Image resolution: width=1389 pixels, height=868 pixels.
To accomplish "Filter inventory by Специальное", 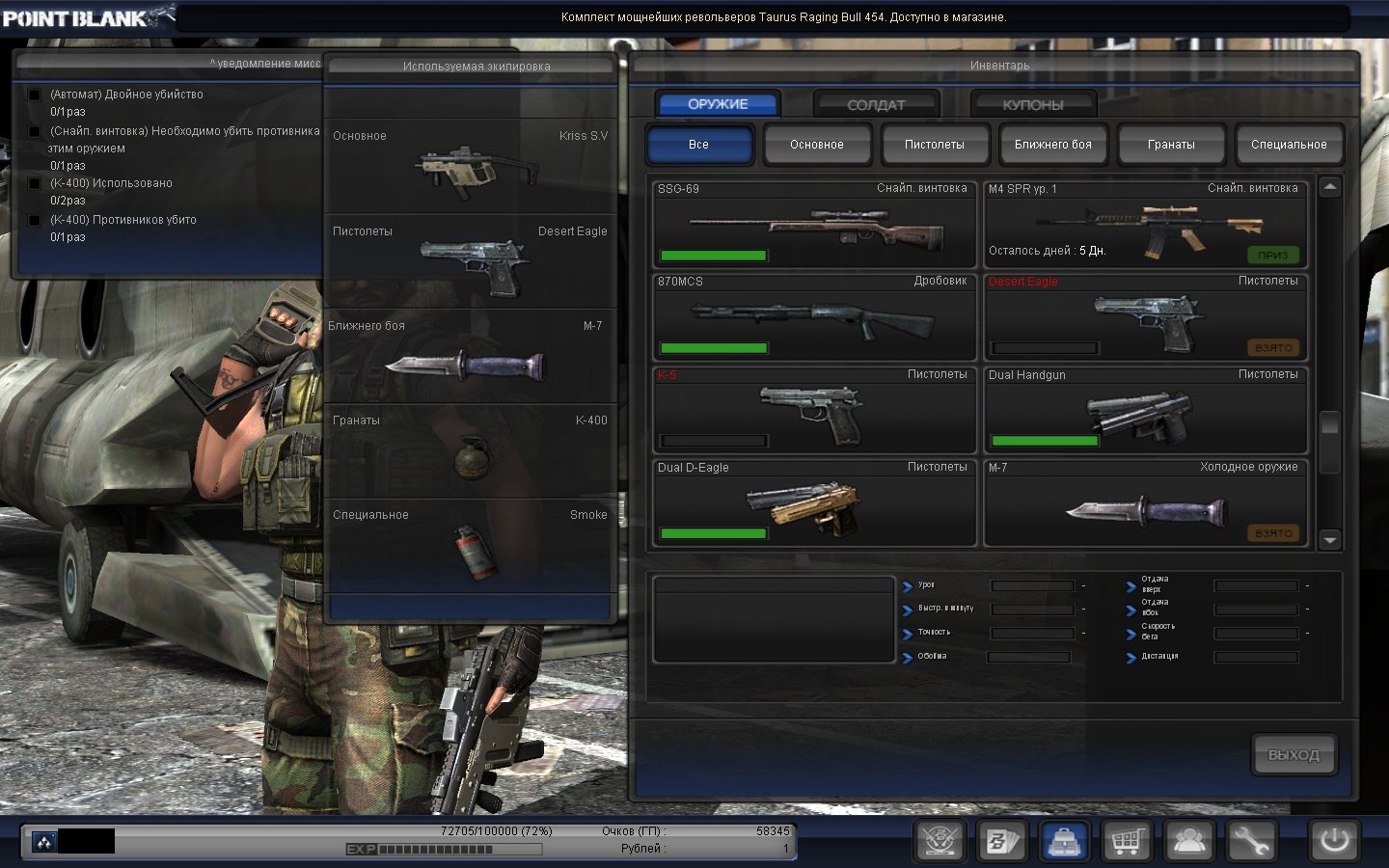I will [1289, 145].
